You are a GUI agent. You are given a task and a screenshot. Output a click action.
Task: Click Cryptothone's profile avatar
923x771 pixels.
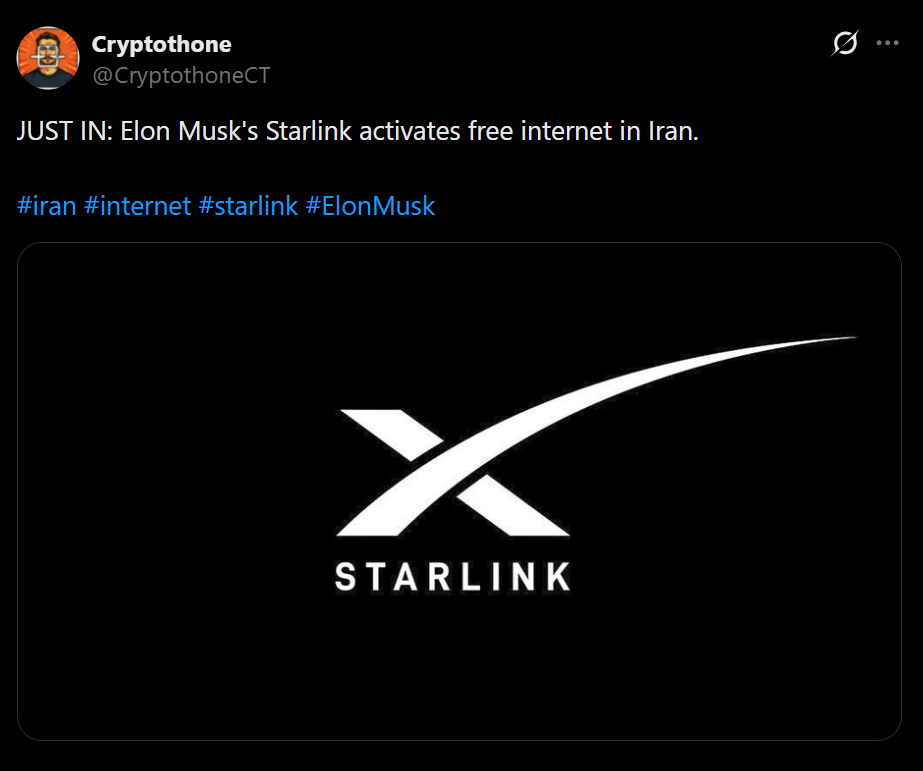[x=47, y=59]
